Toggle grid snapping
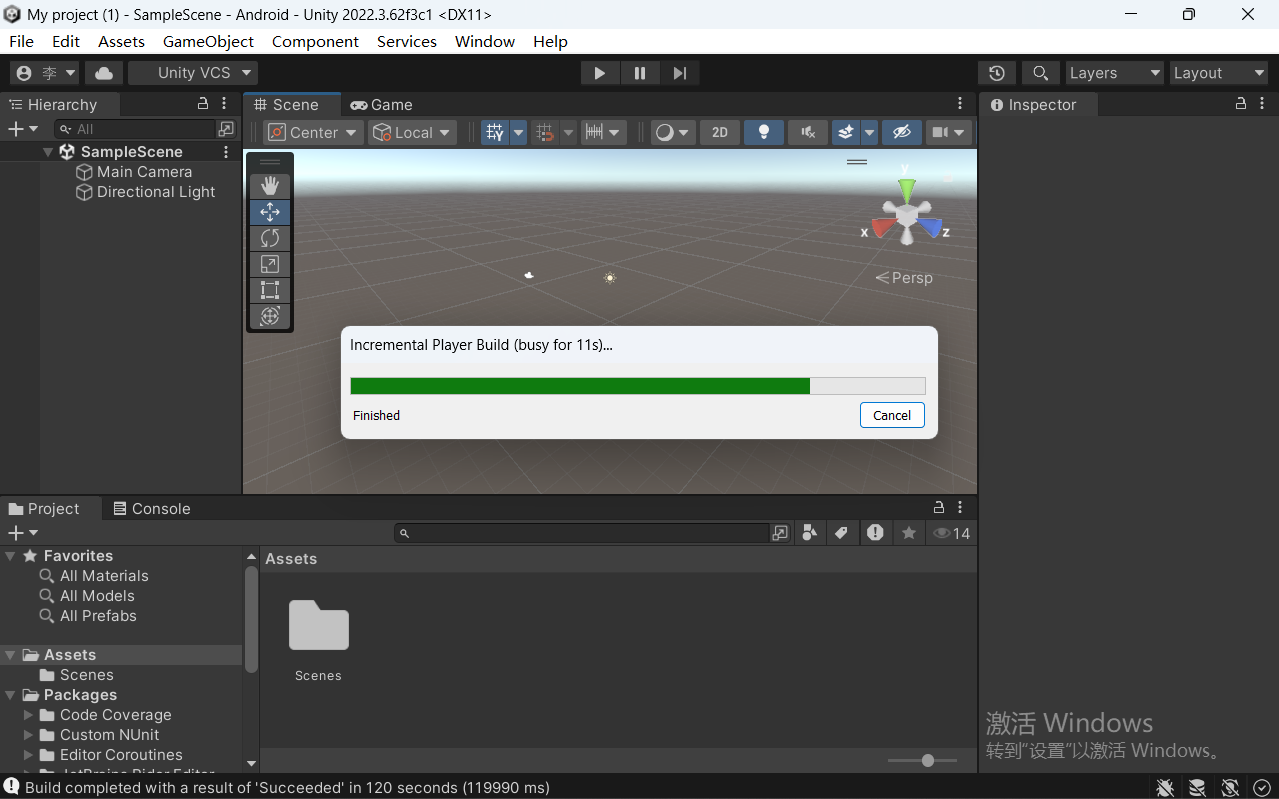The width and height of the screenshot is (1279, 799). tap(544, 132)
